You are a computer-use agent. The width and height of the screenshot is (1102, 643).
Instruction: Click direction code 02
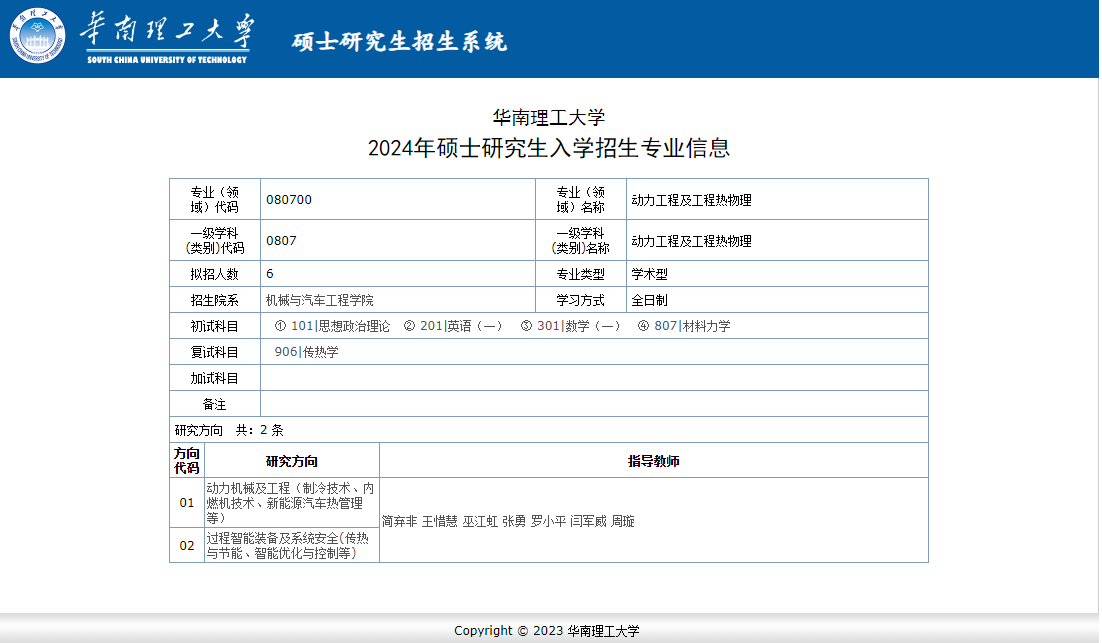(187, 545)
